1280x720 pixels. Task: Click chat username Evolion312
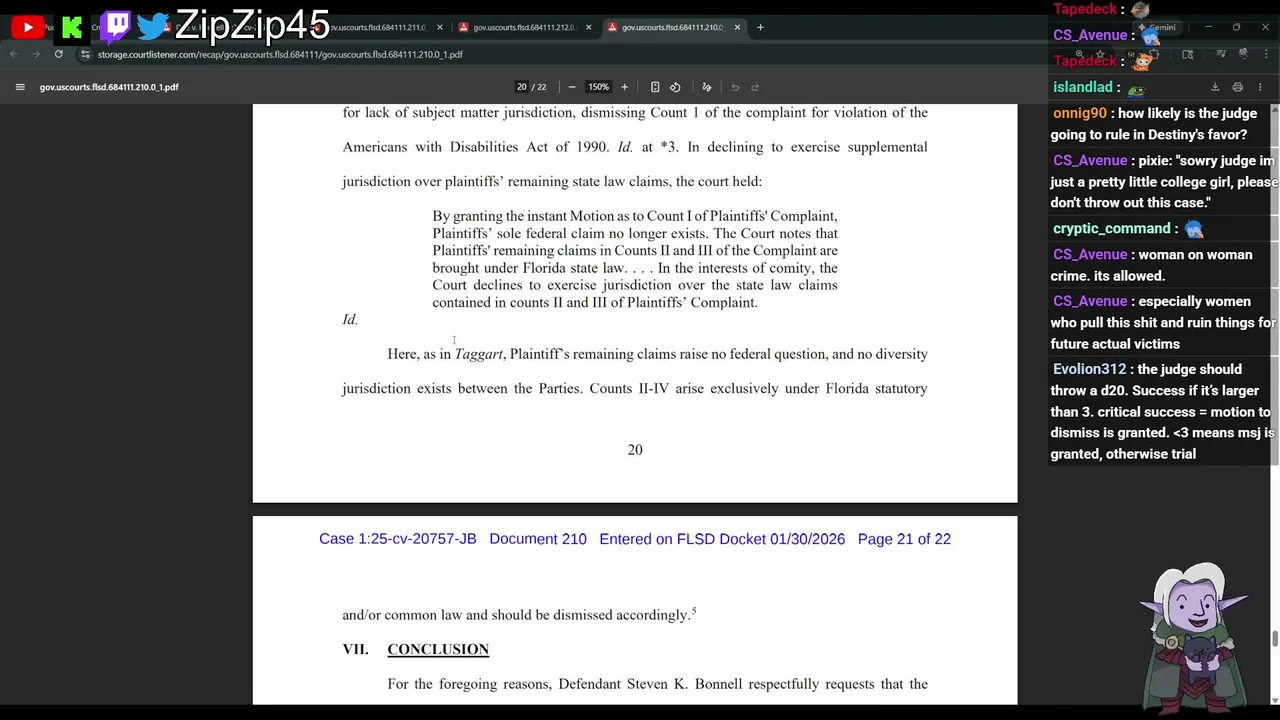click(x=1089, y=369)
